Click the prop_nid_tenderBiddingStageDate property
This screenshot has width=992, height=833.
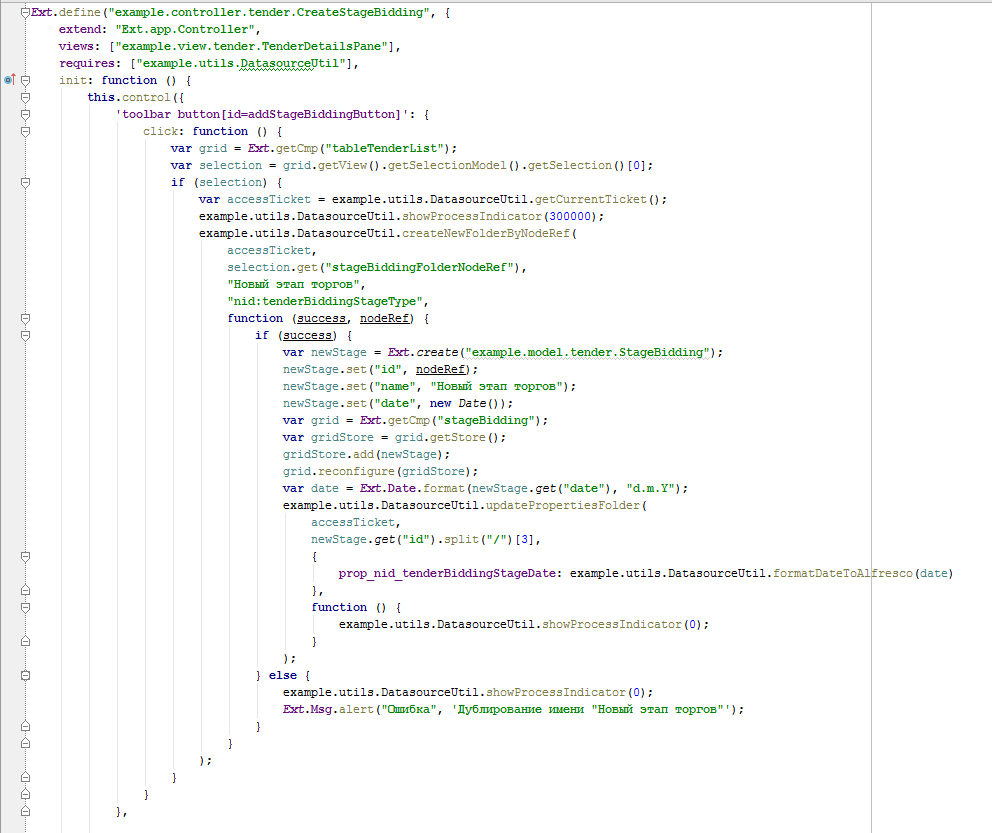pos(447,574)
